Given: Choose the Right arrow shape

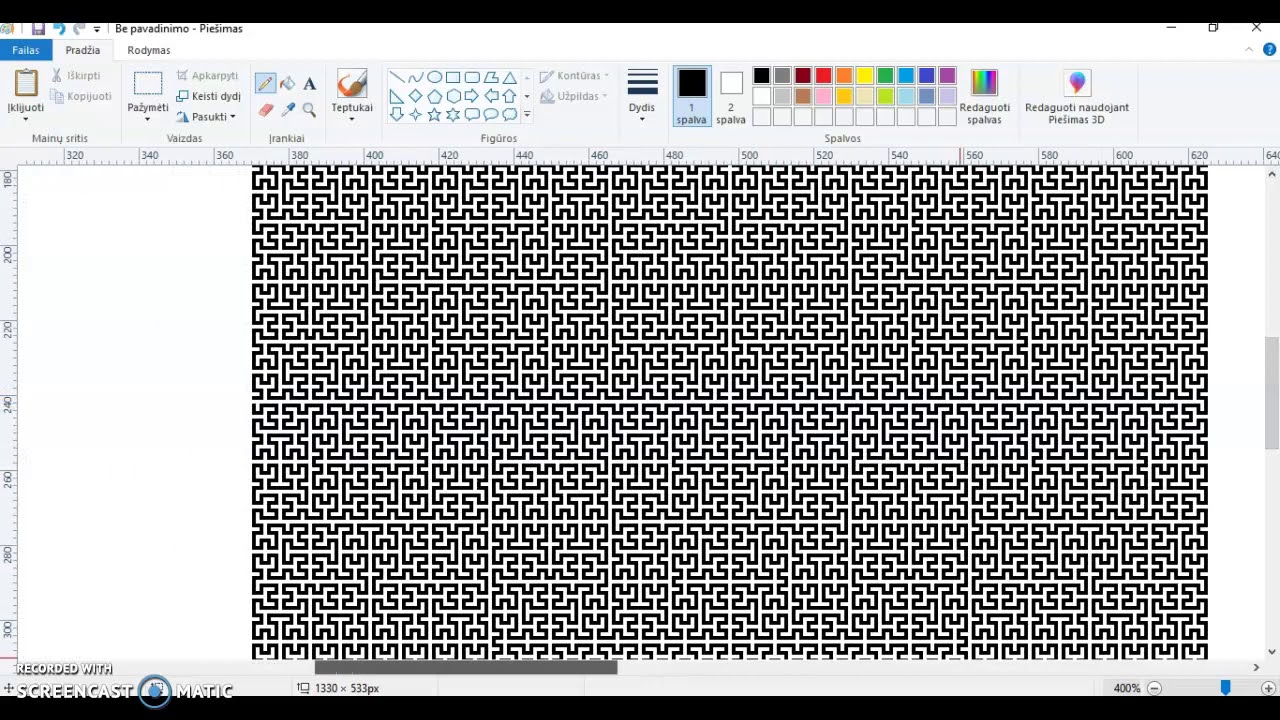Looking at the screenshot, I should pos(472,96).
